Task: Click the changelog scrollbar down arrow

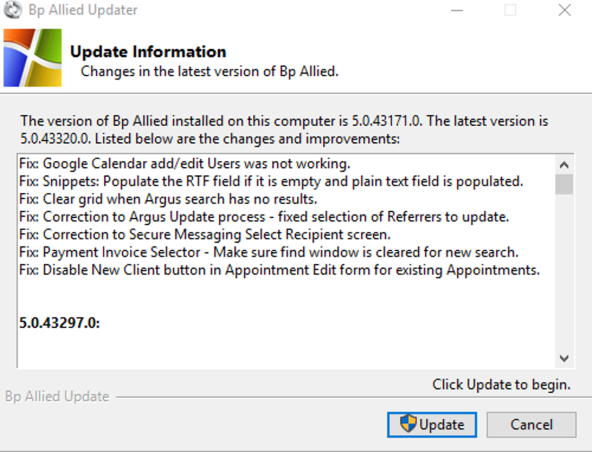Action: click(x=564, y=358)
